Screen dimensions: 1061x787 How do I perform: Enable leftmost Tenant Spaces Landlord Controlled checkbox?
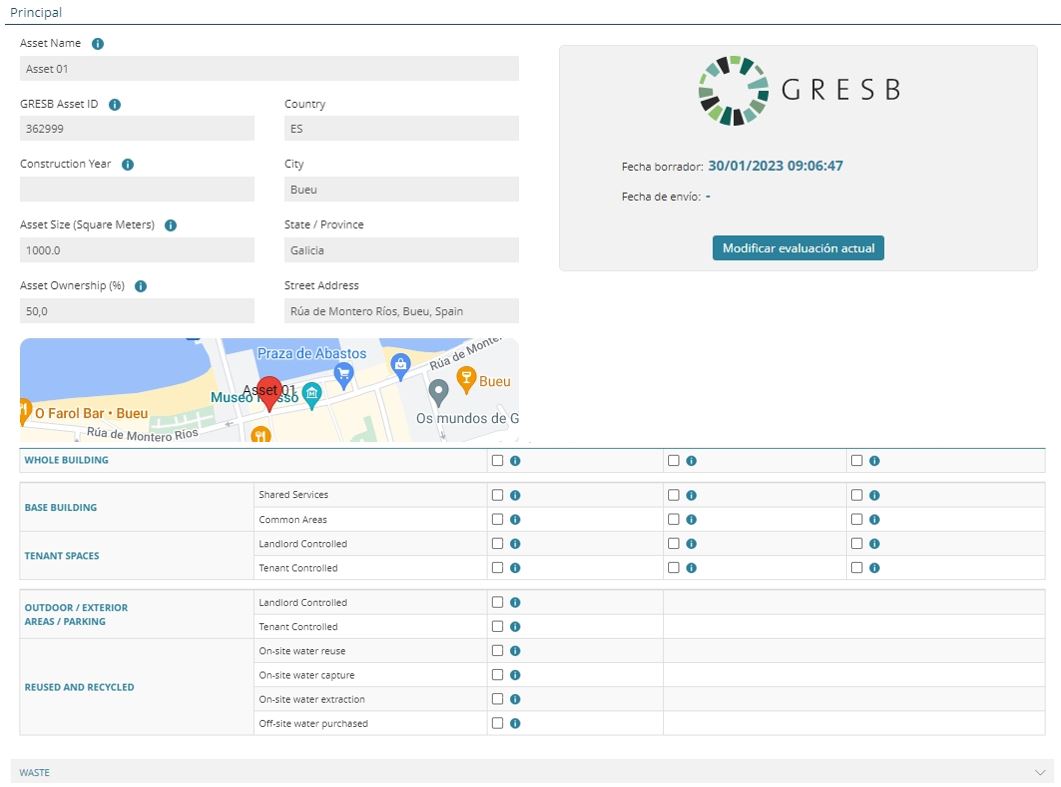coord(497,543)
